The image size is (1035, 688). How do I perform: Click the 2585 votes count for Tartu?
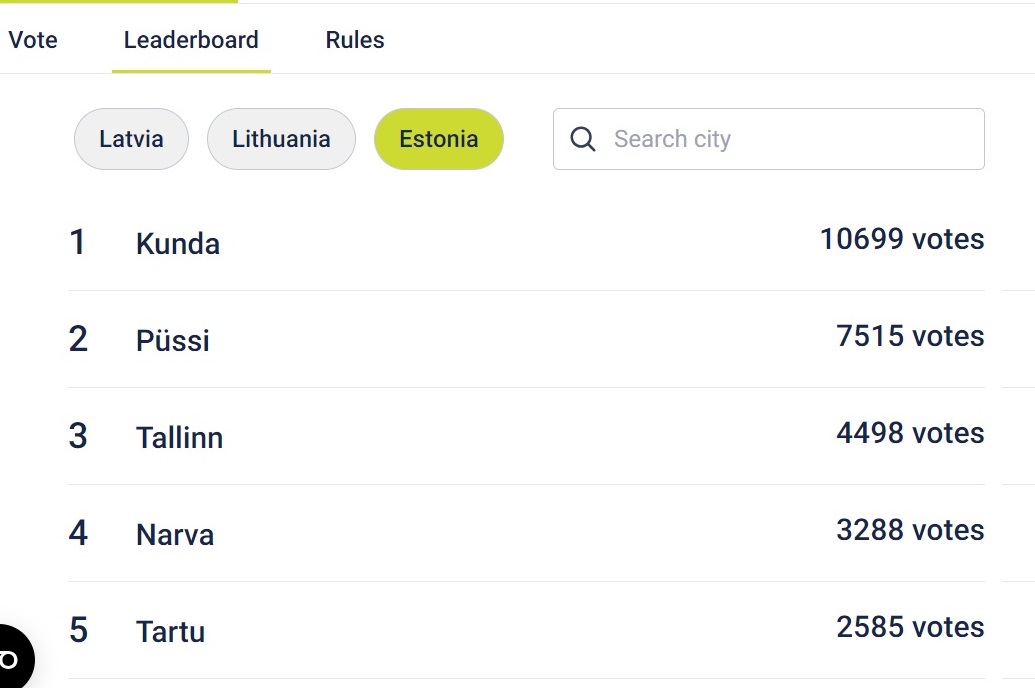tap(910, 627)
